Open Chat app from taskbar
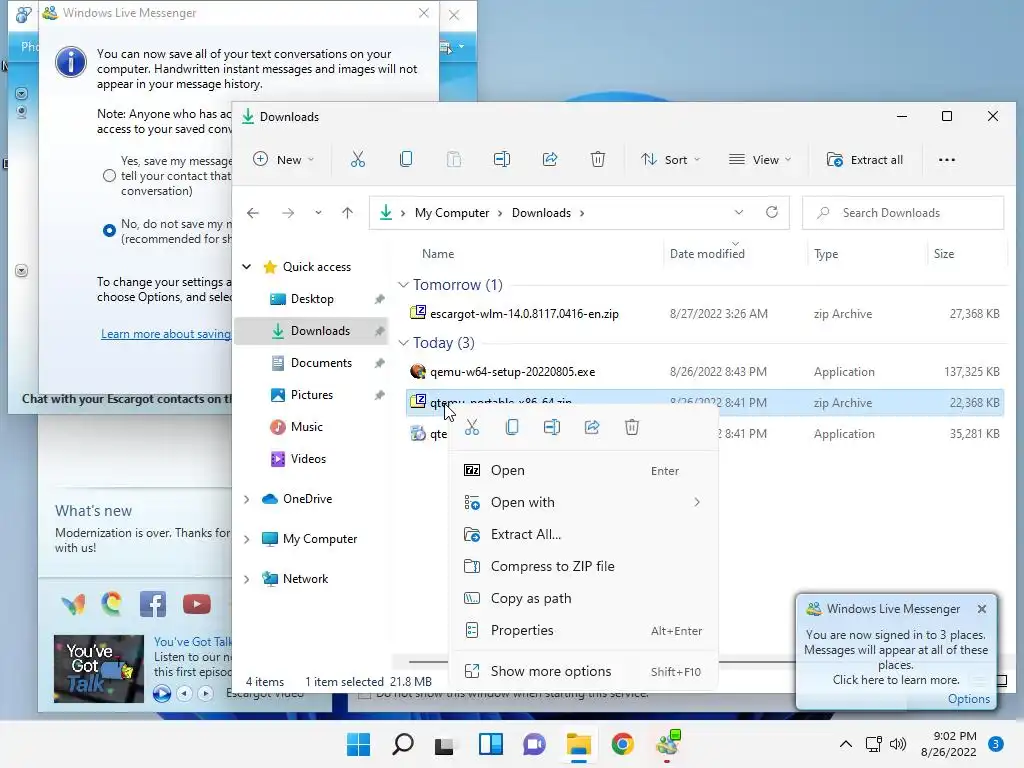 534,744
